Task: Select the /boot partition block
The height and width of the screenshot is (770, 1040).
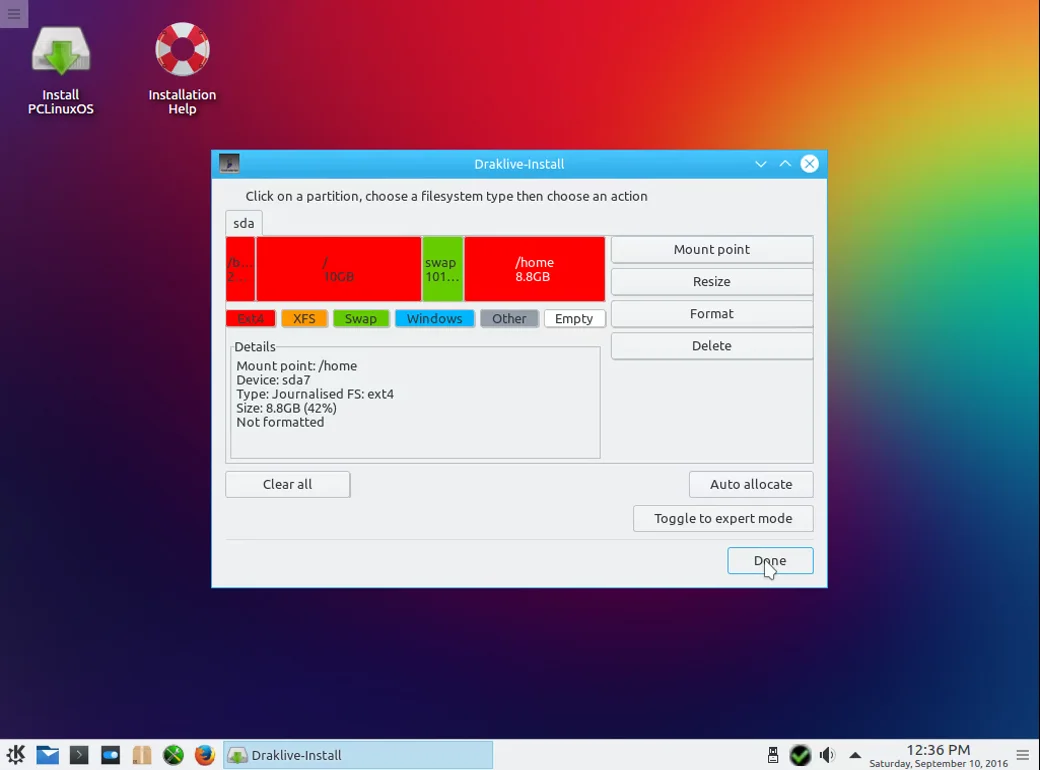Action: pos(240,269)
